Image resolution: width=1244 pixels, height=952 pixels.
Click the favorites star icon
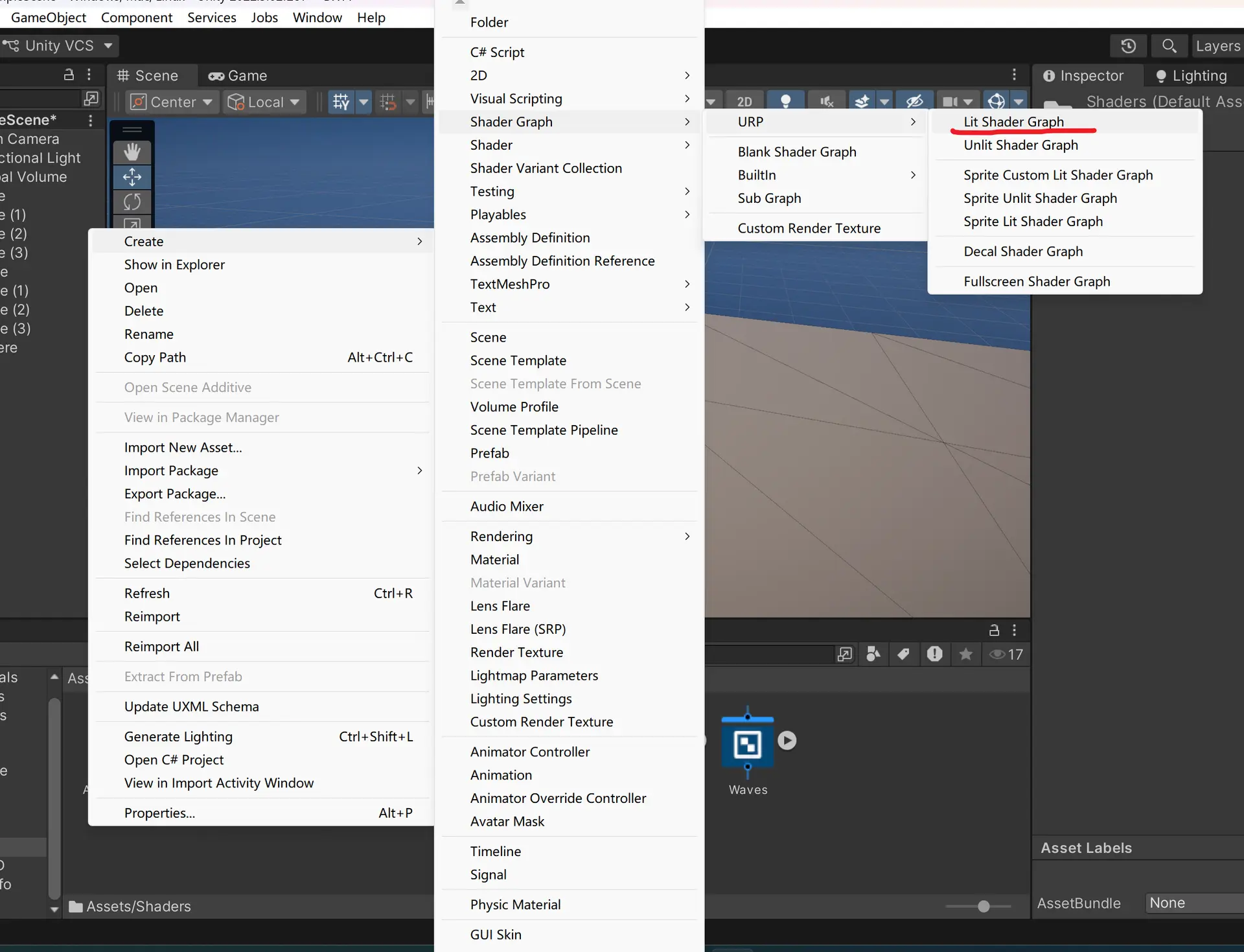pyautogui.click(x=965, y=654)
